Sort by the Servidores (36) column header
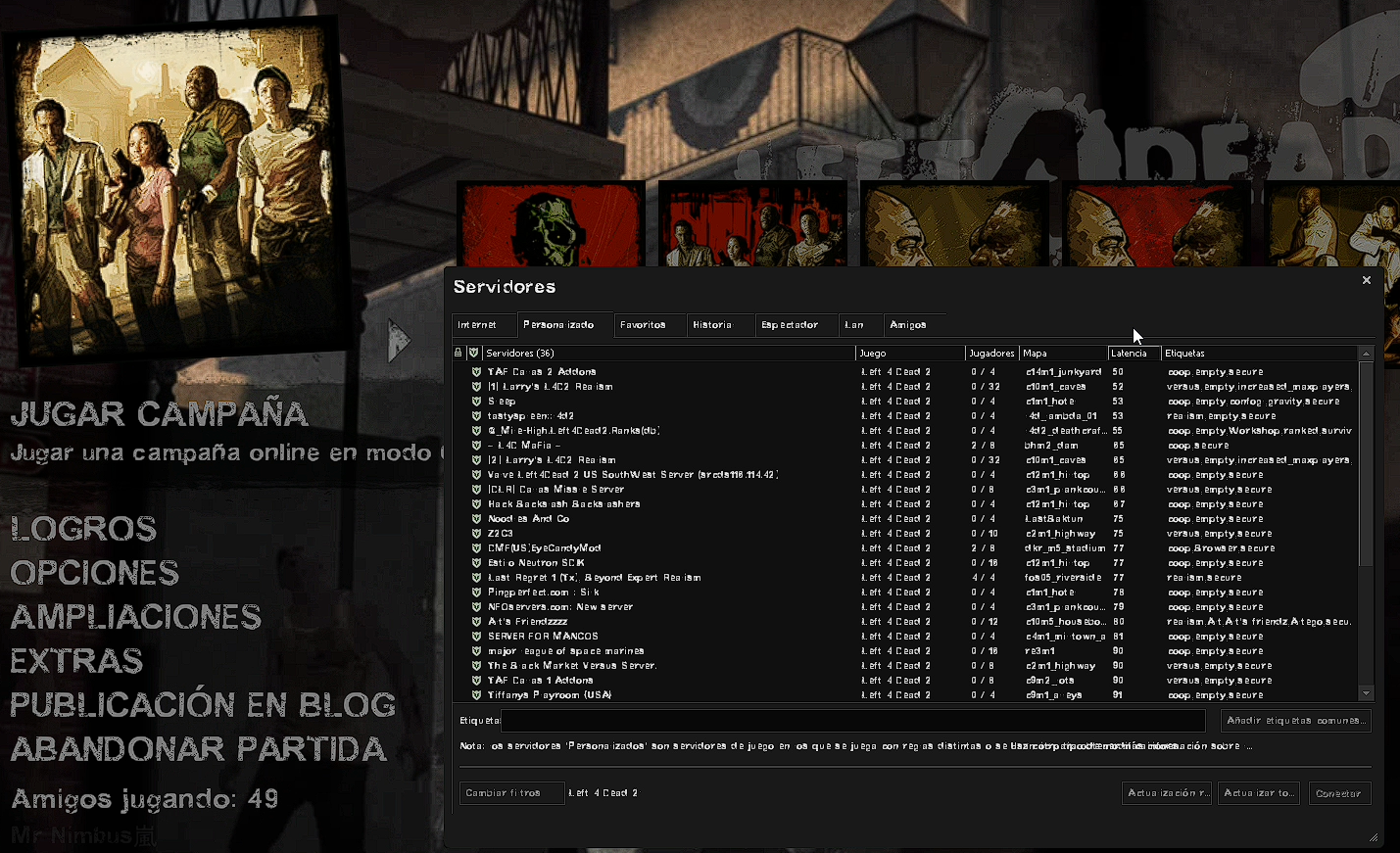1400x853 pixels. (669, 353)
